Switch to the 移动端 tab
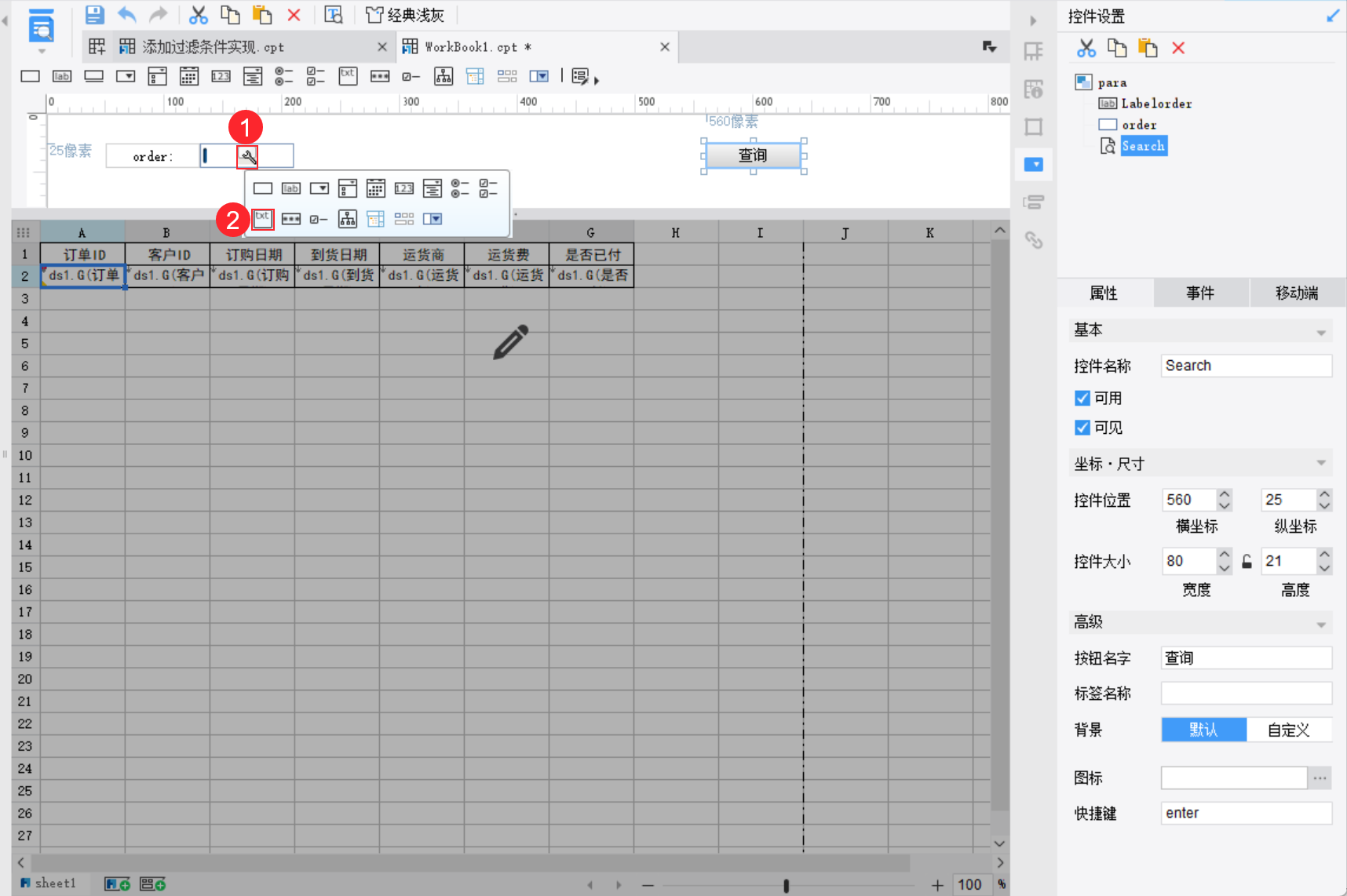Screen dimensions: 1347x896 1297,293
